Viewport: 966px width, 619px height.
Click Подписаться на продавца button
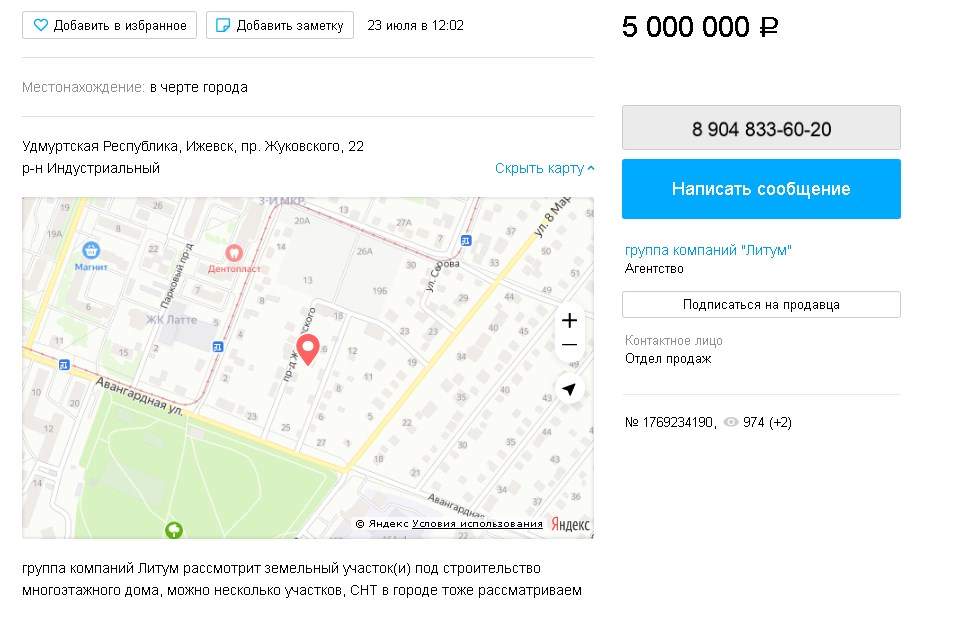point(761,304)
